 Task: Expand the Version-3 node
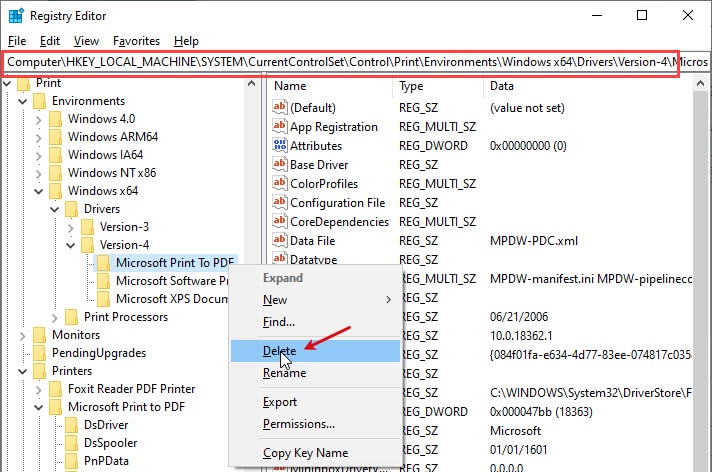point(71,227)
